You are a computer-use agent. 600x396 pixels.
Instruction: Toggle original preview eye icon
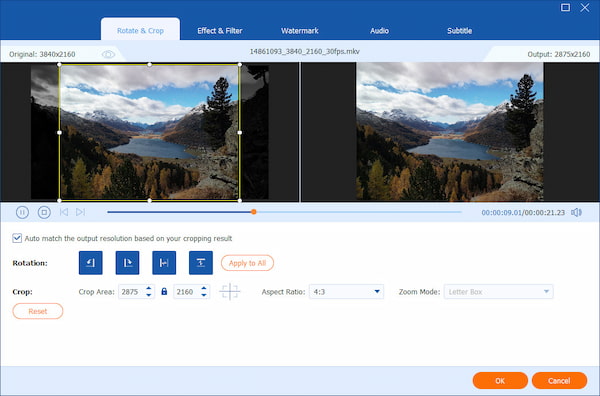click(108, 54)
